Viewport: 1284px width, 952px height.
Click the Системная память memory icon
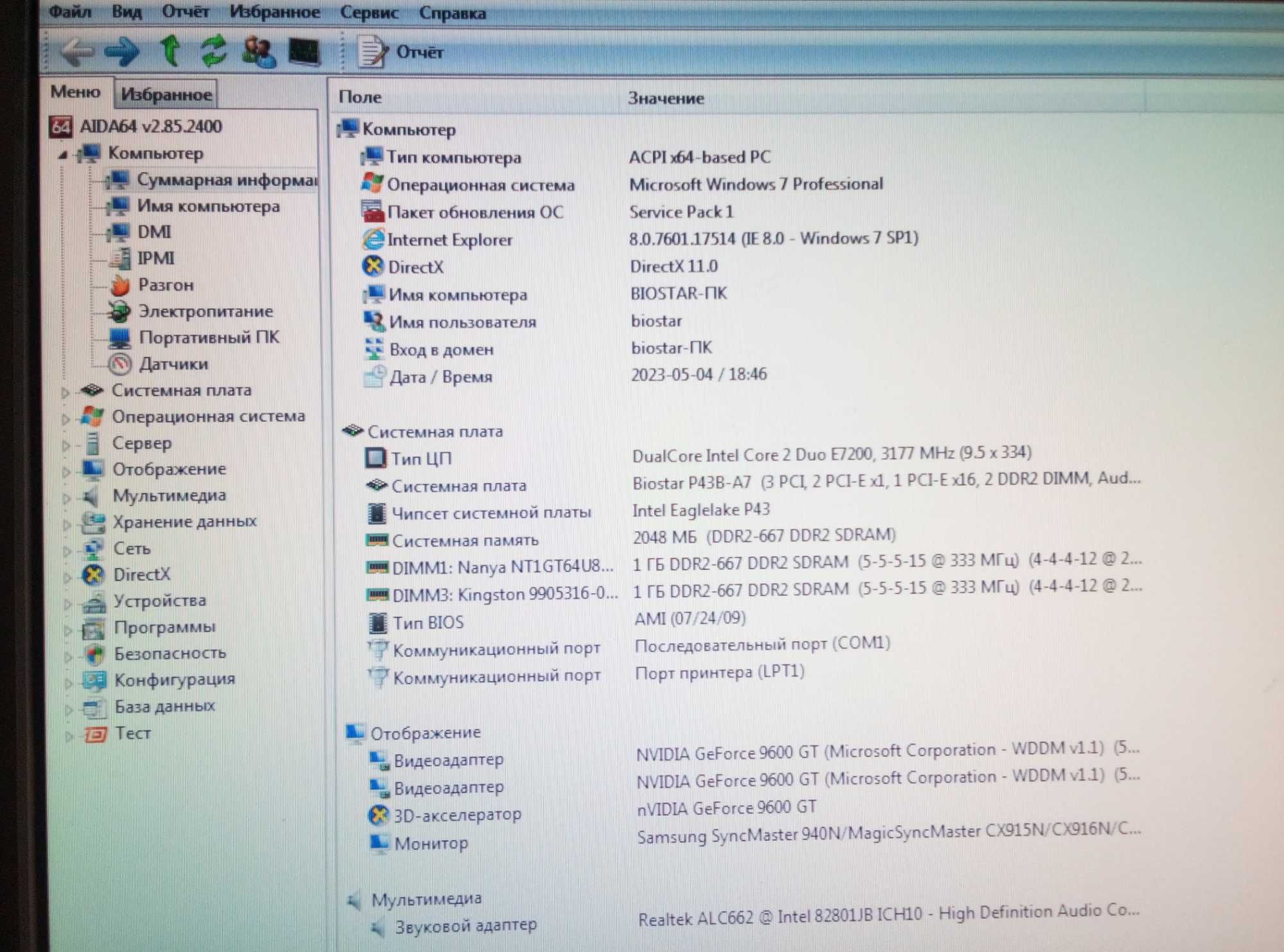(x=377, y=540)
